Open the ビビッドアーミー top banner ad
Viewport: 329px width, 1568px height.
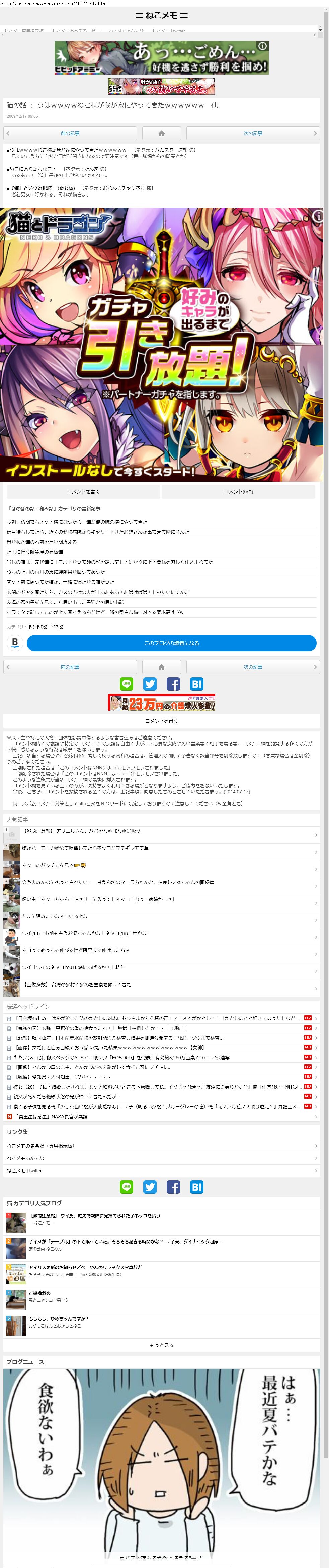click(161, 58)
